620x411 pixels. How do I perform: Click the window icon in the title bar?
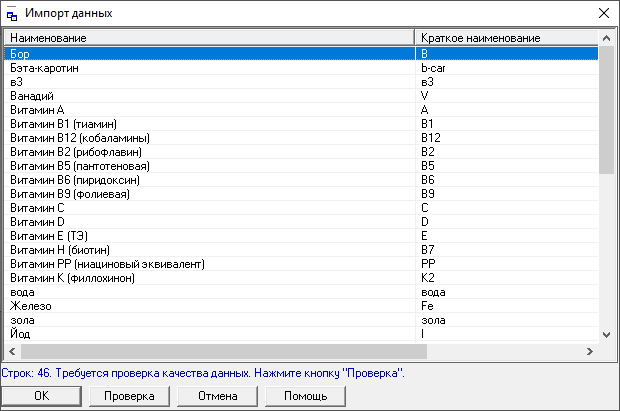coord(12,14)
